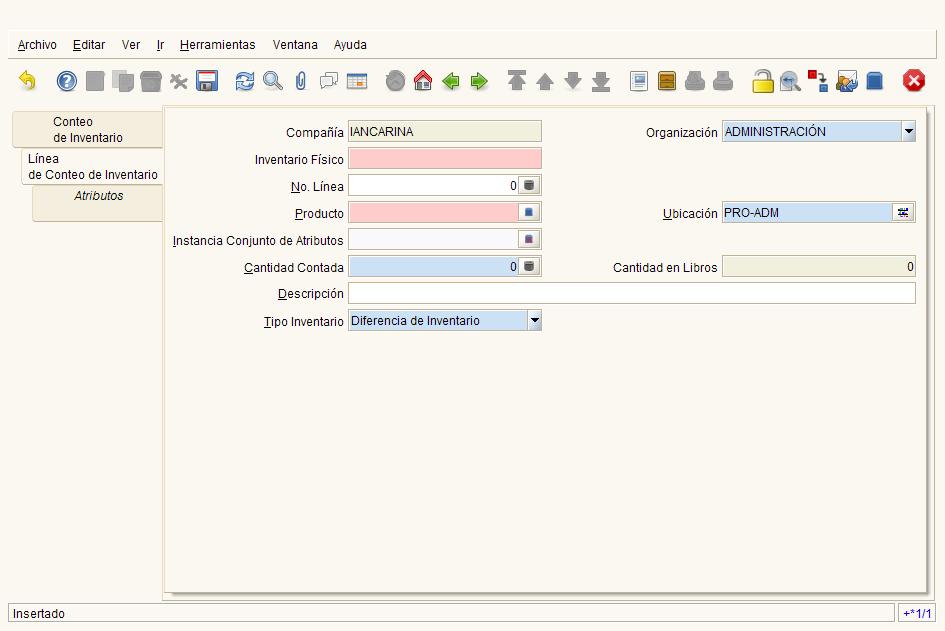Toggle grid view with the table icon

point(357,81)
